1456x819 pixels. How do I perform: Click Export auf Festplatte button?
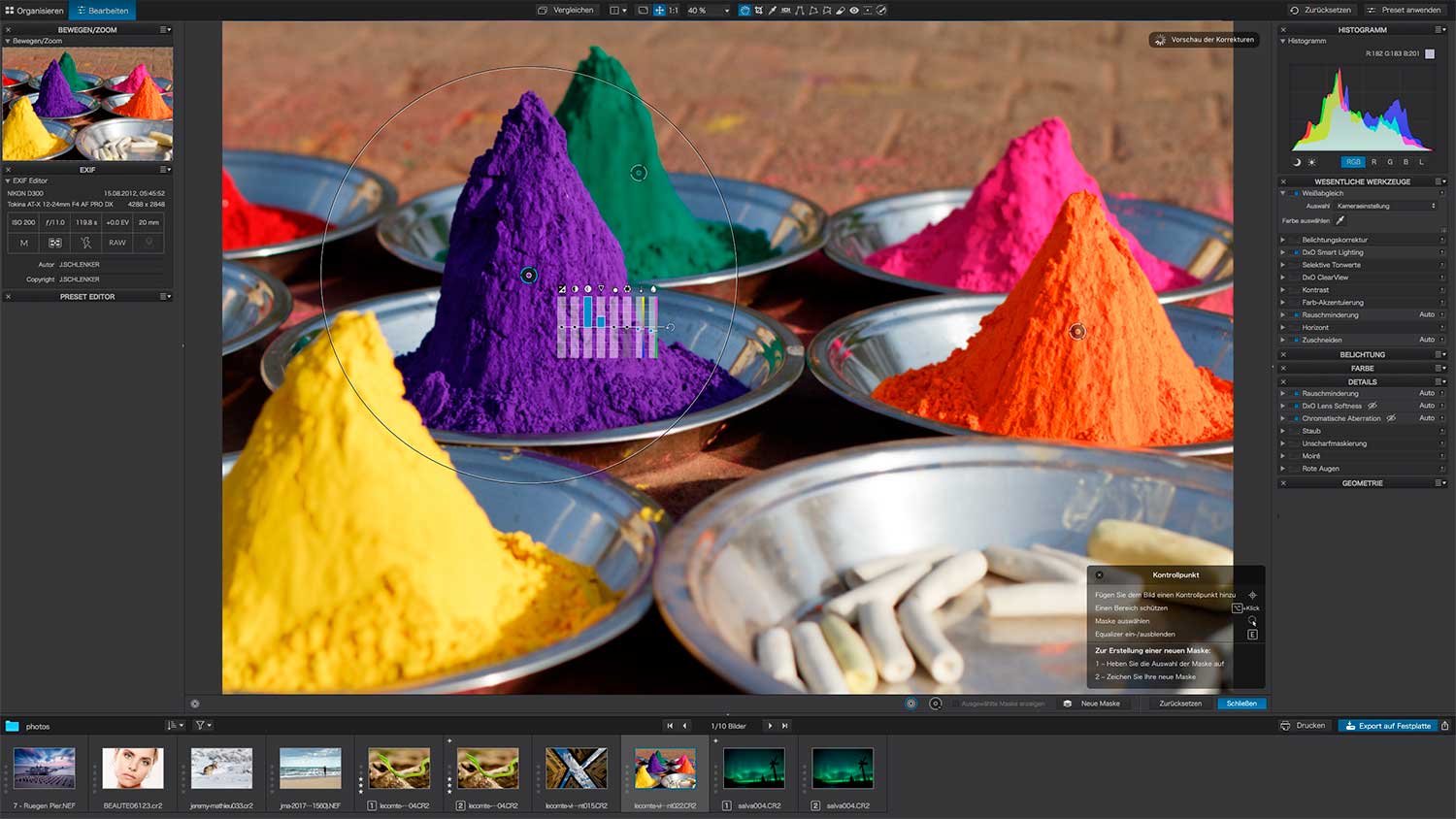pos(1387,726)
